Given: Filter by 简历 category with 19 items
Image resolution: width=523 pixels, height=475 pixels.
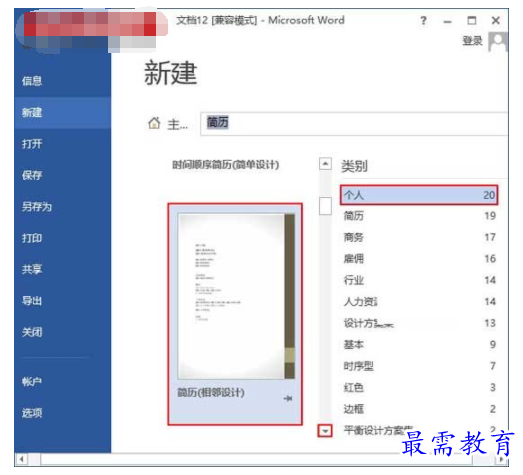Looking at the screenshot, I should coord(419,216).
